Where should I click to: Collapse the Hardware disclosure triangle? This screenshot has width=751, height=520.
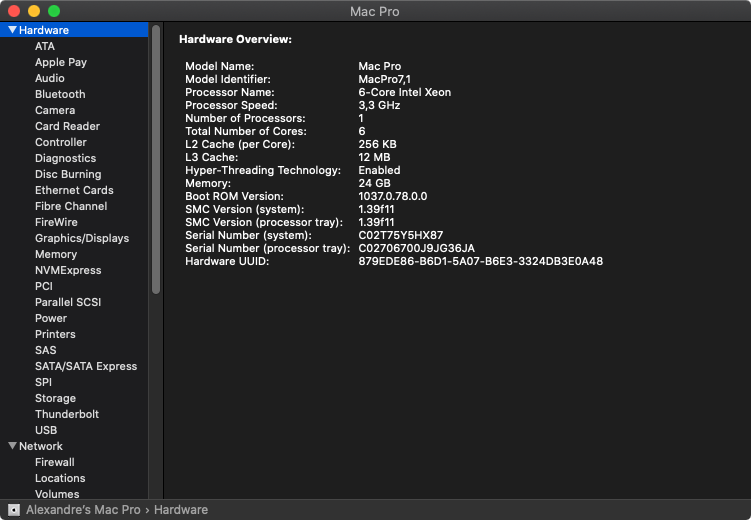(x=12, y=30)
